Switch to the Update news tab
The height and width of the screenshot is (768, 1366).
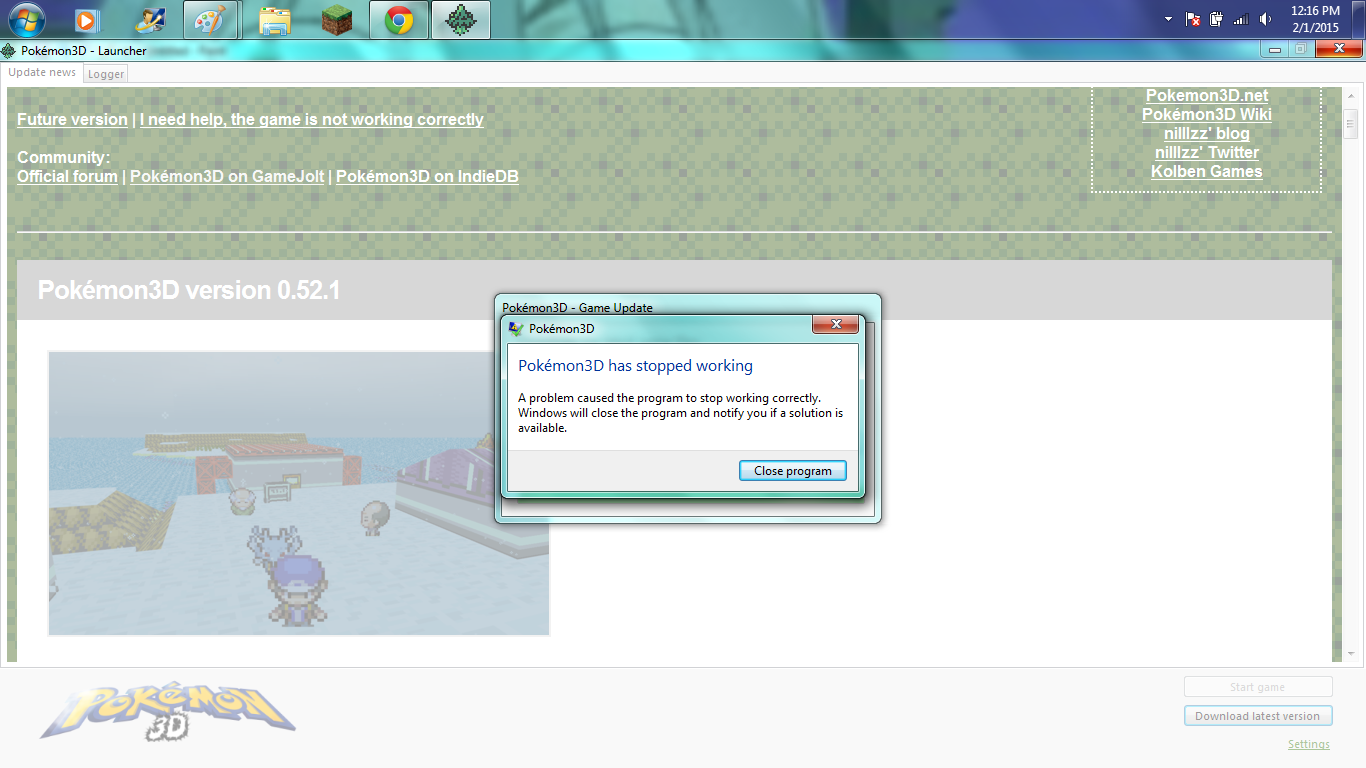click(x=42, y=72)
